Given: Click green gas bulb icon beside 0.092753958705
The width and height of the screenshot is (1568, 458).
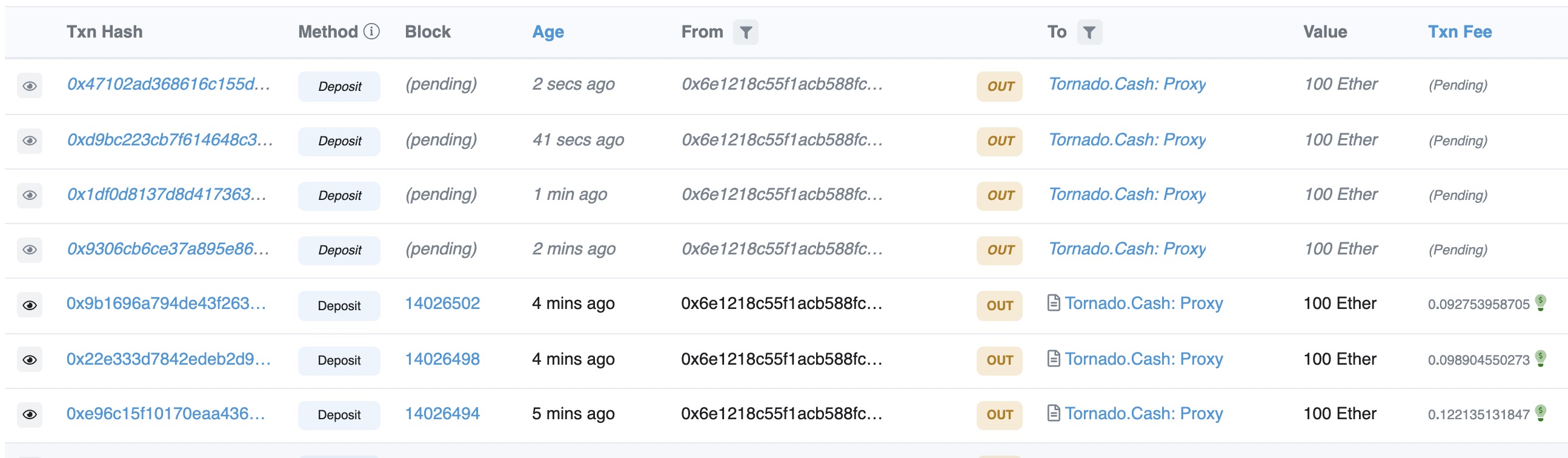Looking at the screenshot, I should pyautogui.click(x=1541, y=303).
